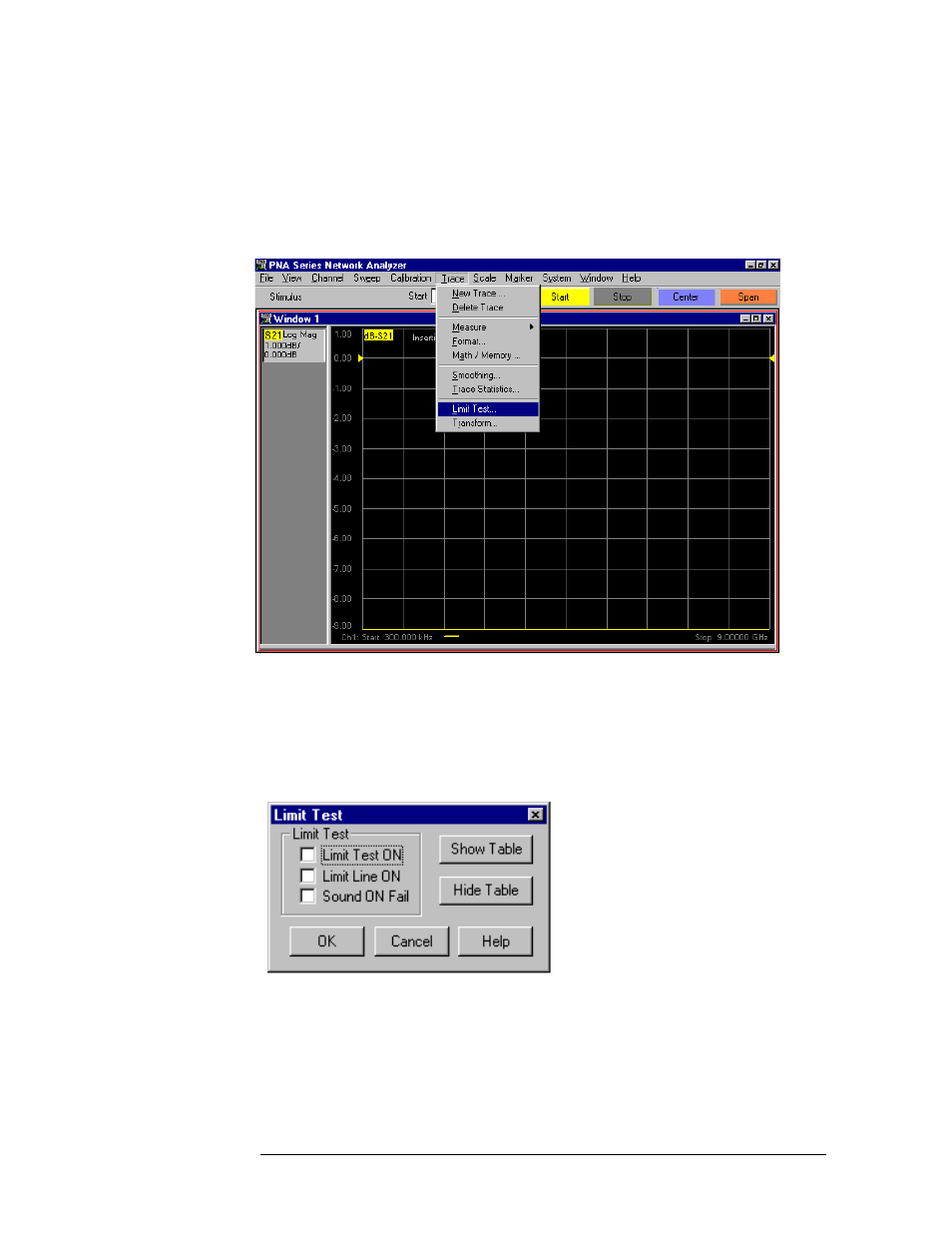Close the Window 1 sub-window
Image resolution: width=952 pixels, height=1233 pixels.
click(768, 318)
